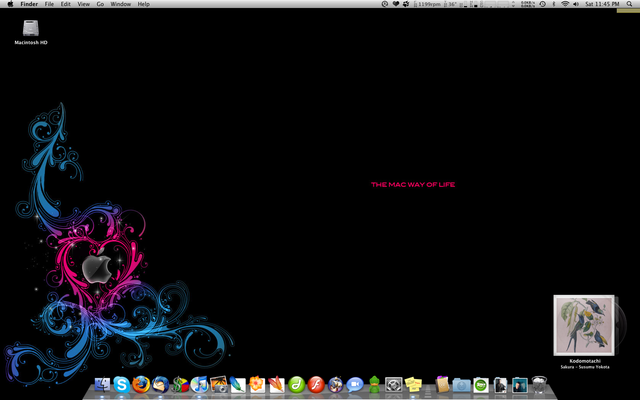Viewport: 640px width, 400px height.
Task: Click the Kodomotachi album cover art
Action: tap(584, 325)
